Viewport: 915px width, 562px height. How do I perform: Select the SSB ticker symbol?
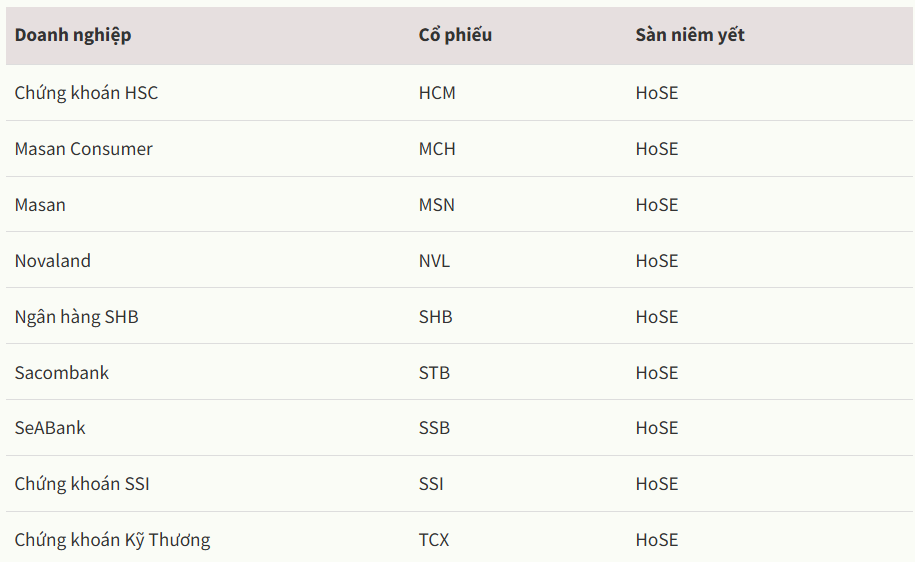pyautogui.click(x=434, y=428)
